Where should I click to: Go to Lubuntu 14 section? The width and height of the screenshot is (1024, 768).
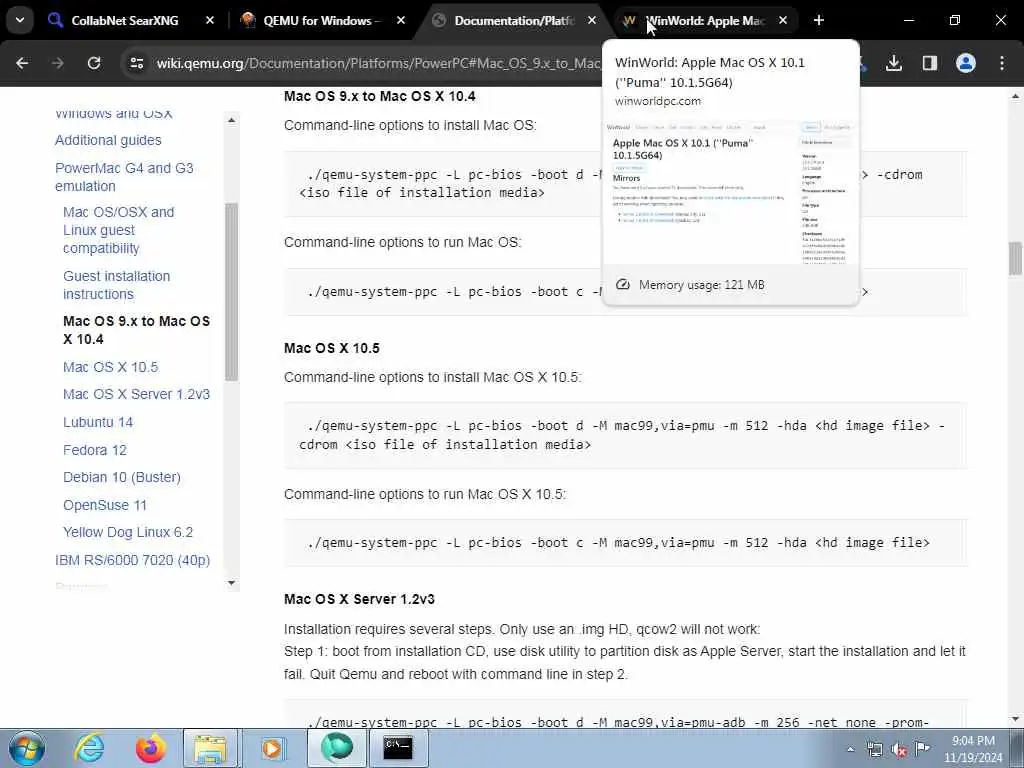[x=98, y=423]
